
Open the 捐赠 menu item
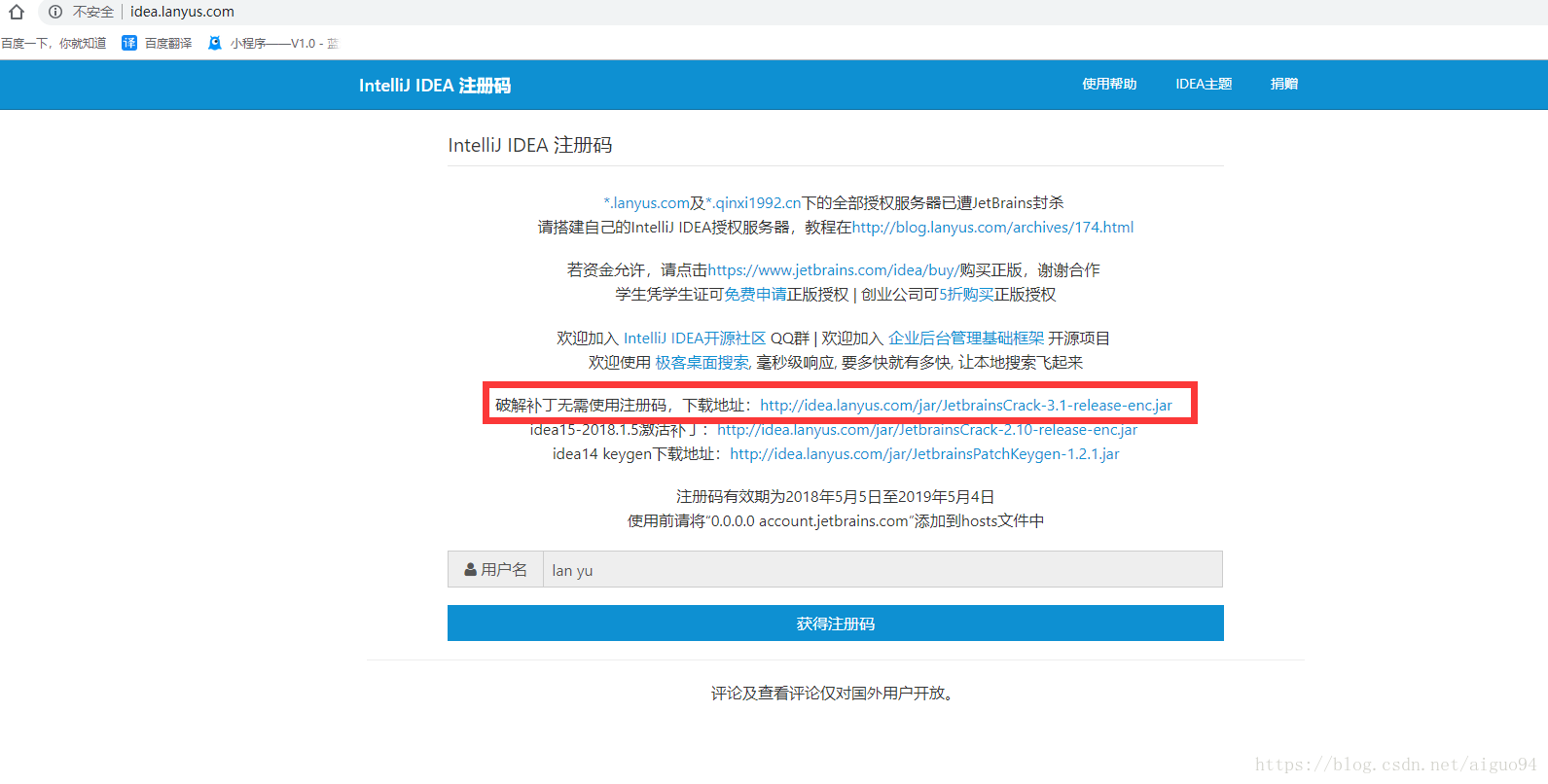(x=1284, y=84)
